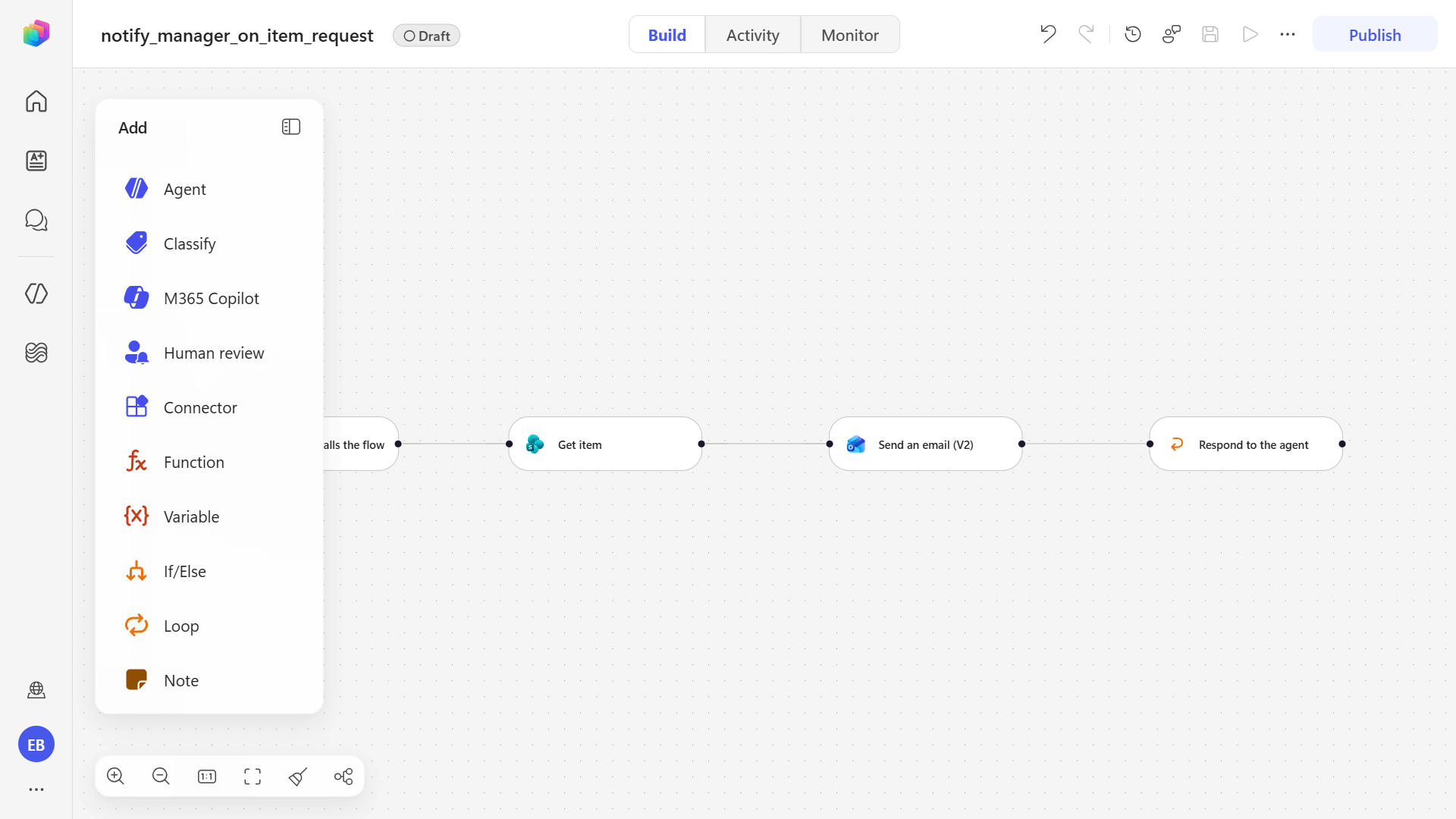Undo the last change
The image size is (1456, 819).
1048,34
